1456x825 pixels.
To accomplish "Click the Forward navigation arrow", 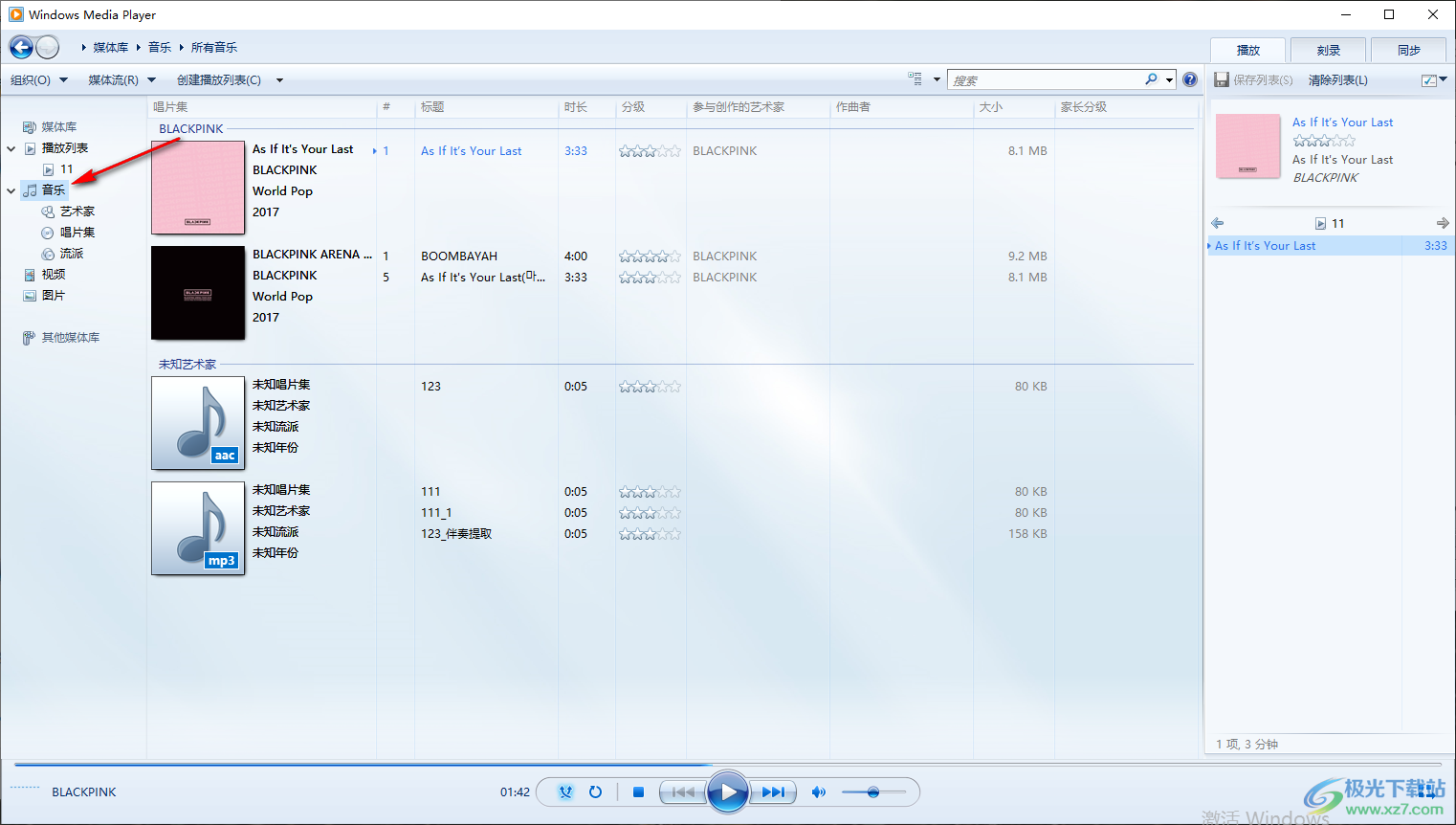I will (x=47, y=47).
